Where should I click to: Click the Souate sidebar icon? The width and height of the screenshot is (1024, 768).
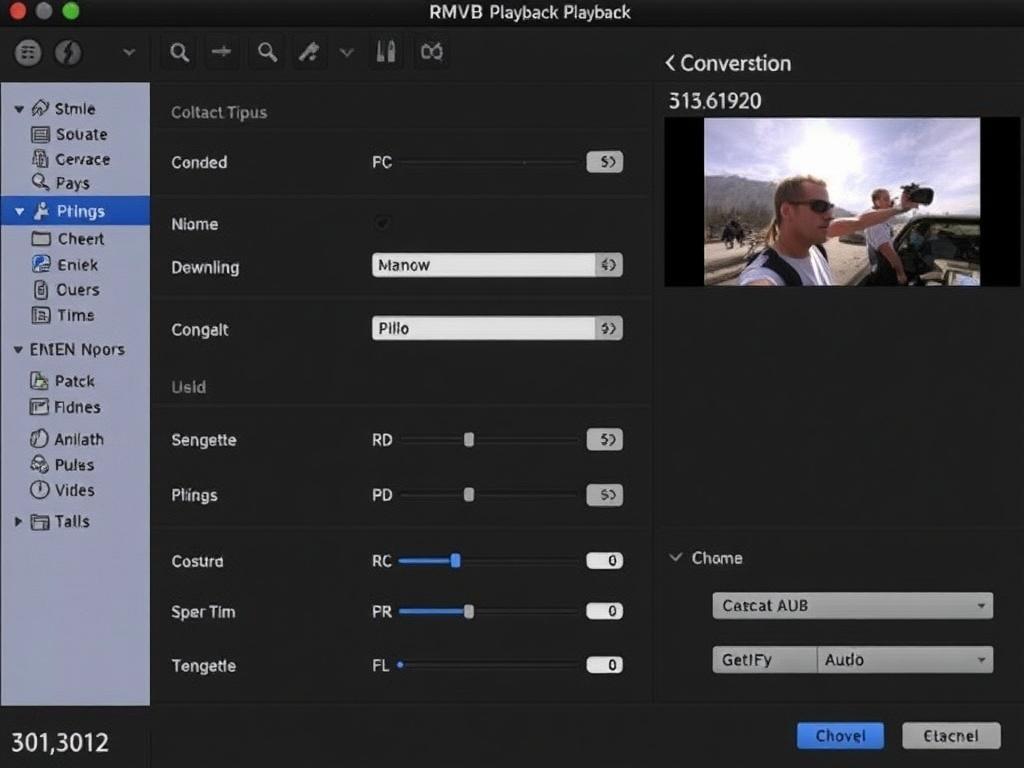tap(41, 135)
